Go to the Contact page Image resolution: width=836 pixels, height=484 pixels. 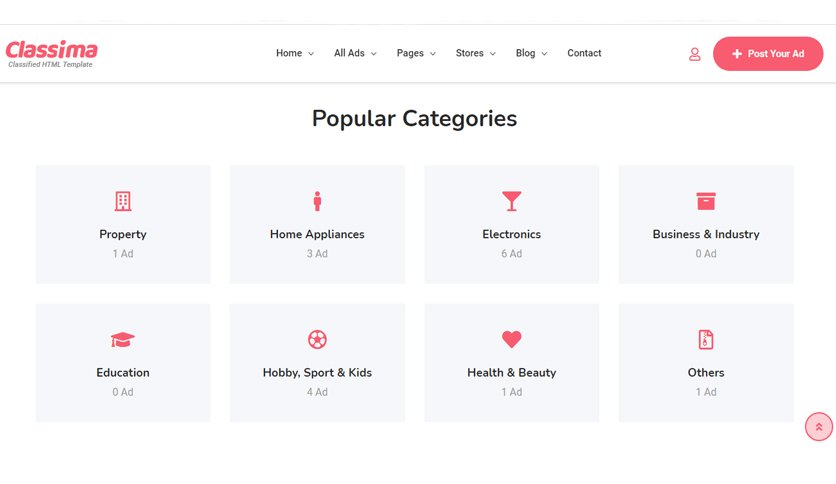point(584,53)
